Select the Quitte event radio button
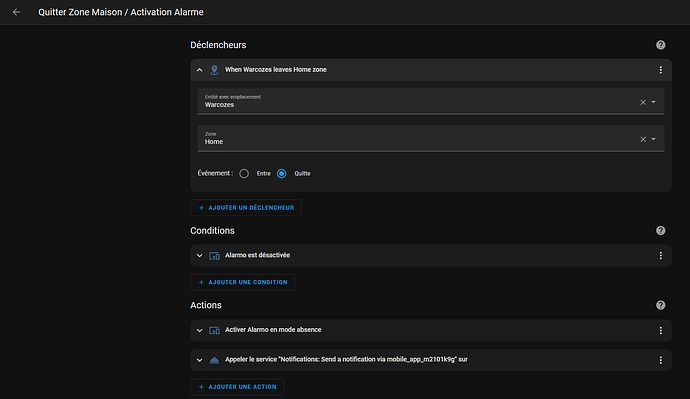 tap(282, 174)
